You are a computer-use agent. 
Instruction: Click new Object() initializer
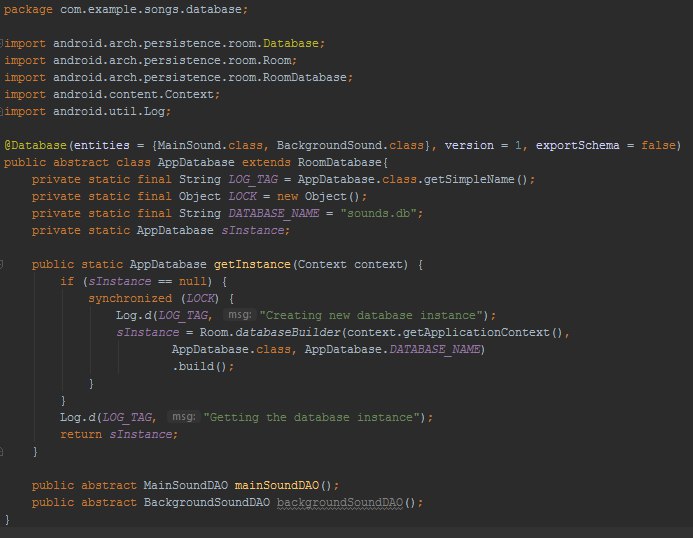318,196
